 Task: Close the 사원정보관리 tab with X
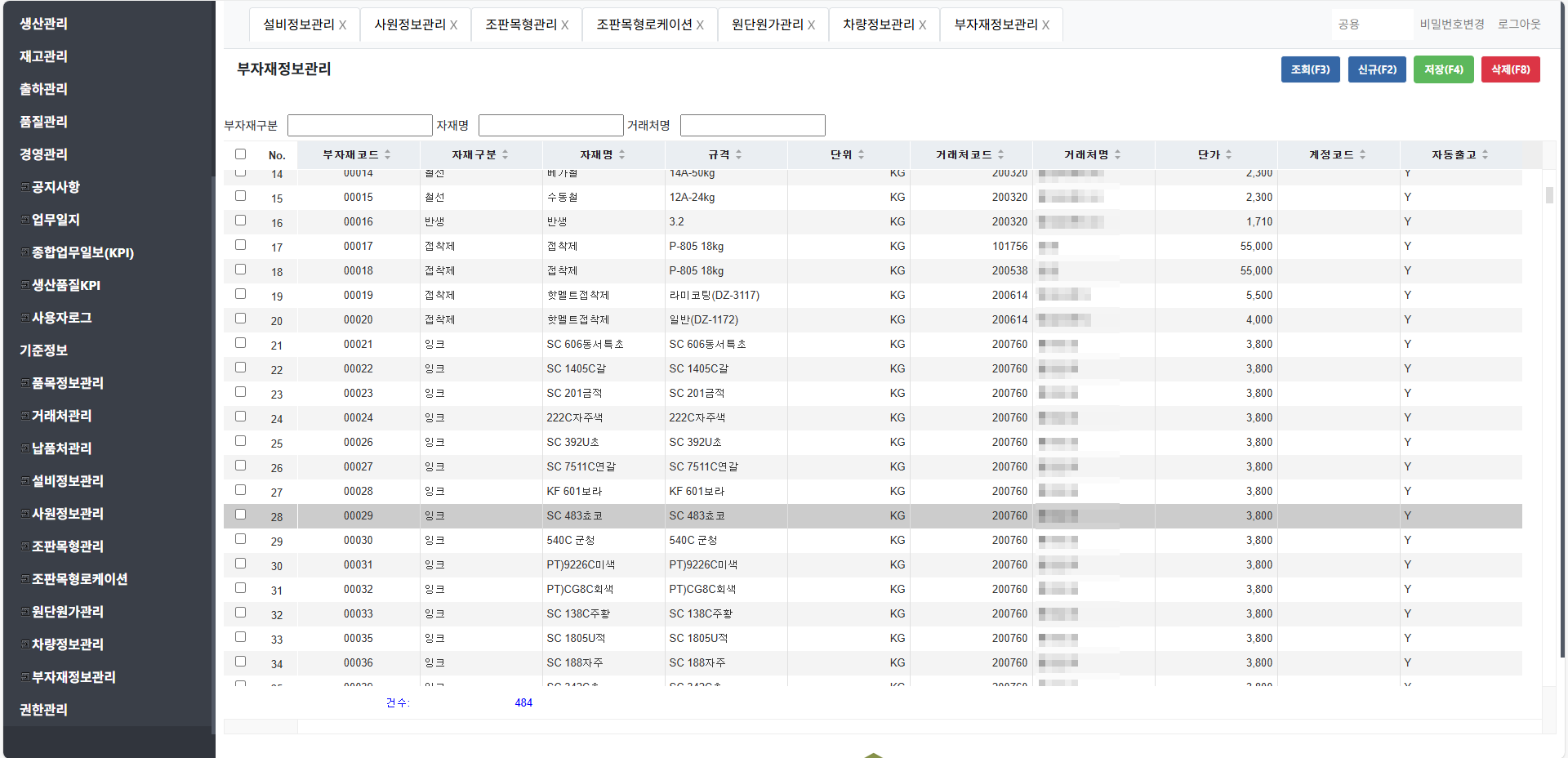tap(453, 25)
